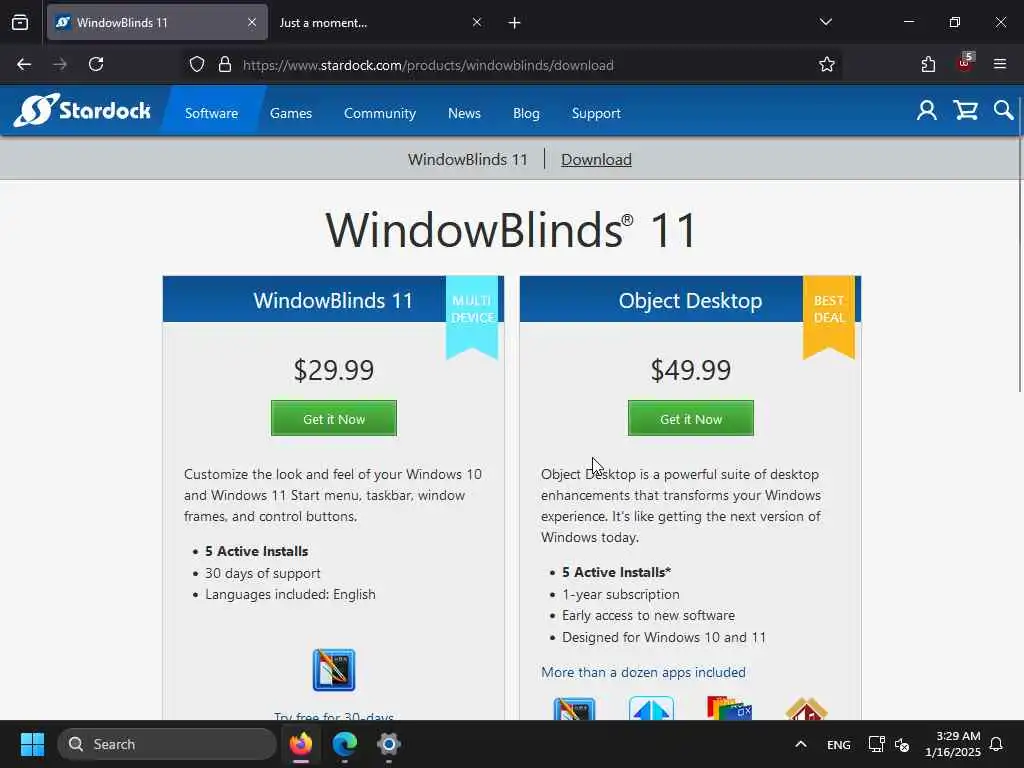Click the uBlock extension icon with badge
The width and height of the screenshot is (1024, 768).
[x=965, y=63]
